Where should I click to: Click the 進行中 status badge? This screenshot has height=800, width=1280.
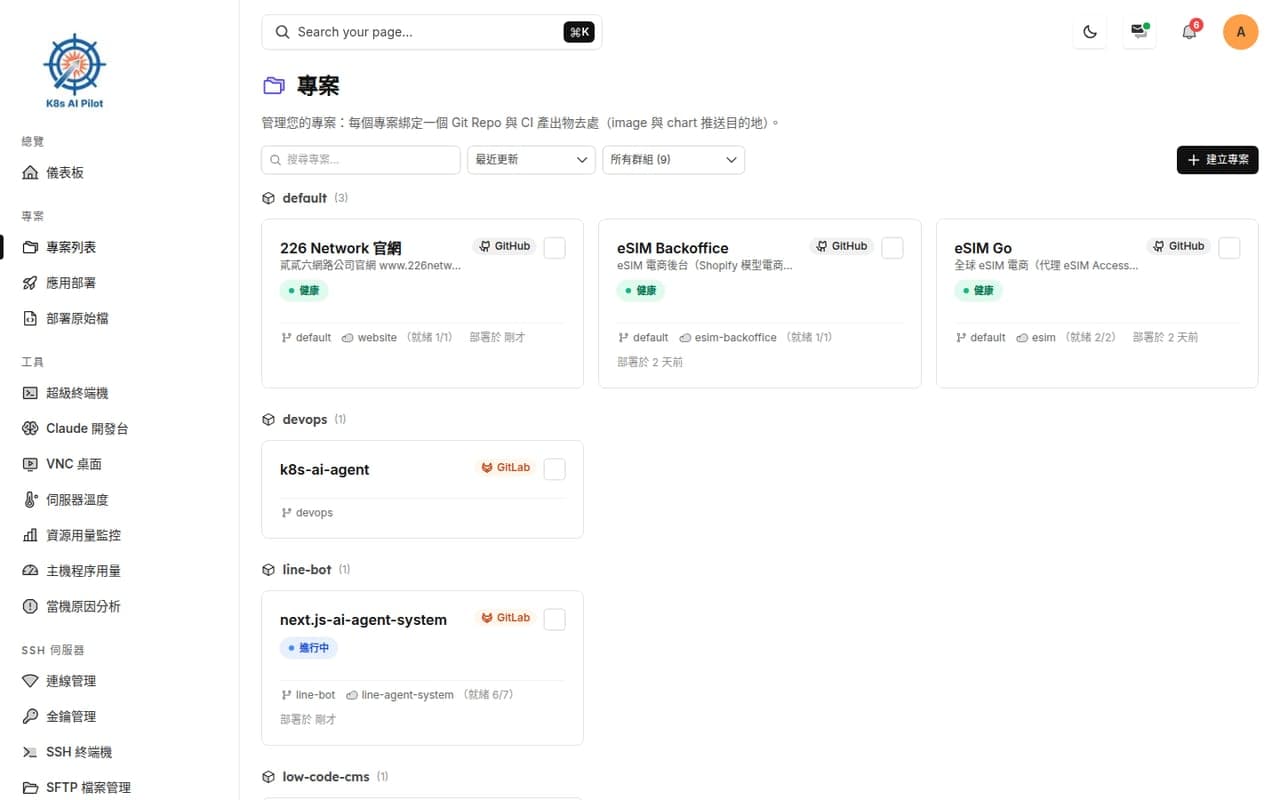(309, 648)
